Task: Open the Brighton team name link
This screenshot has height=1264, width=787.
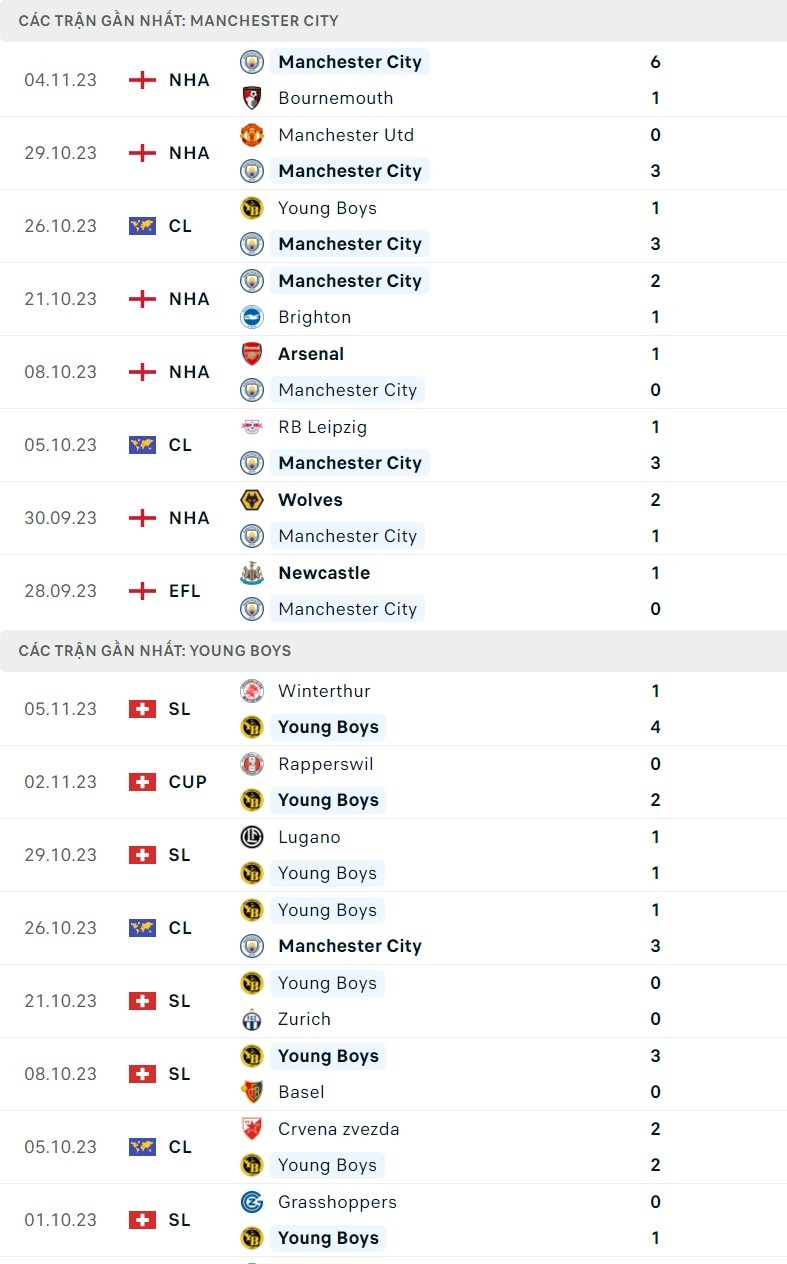Action: coord(315,317)
